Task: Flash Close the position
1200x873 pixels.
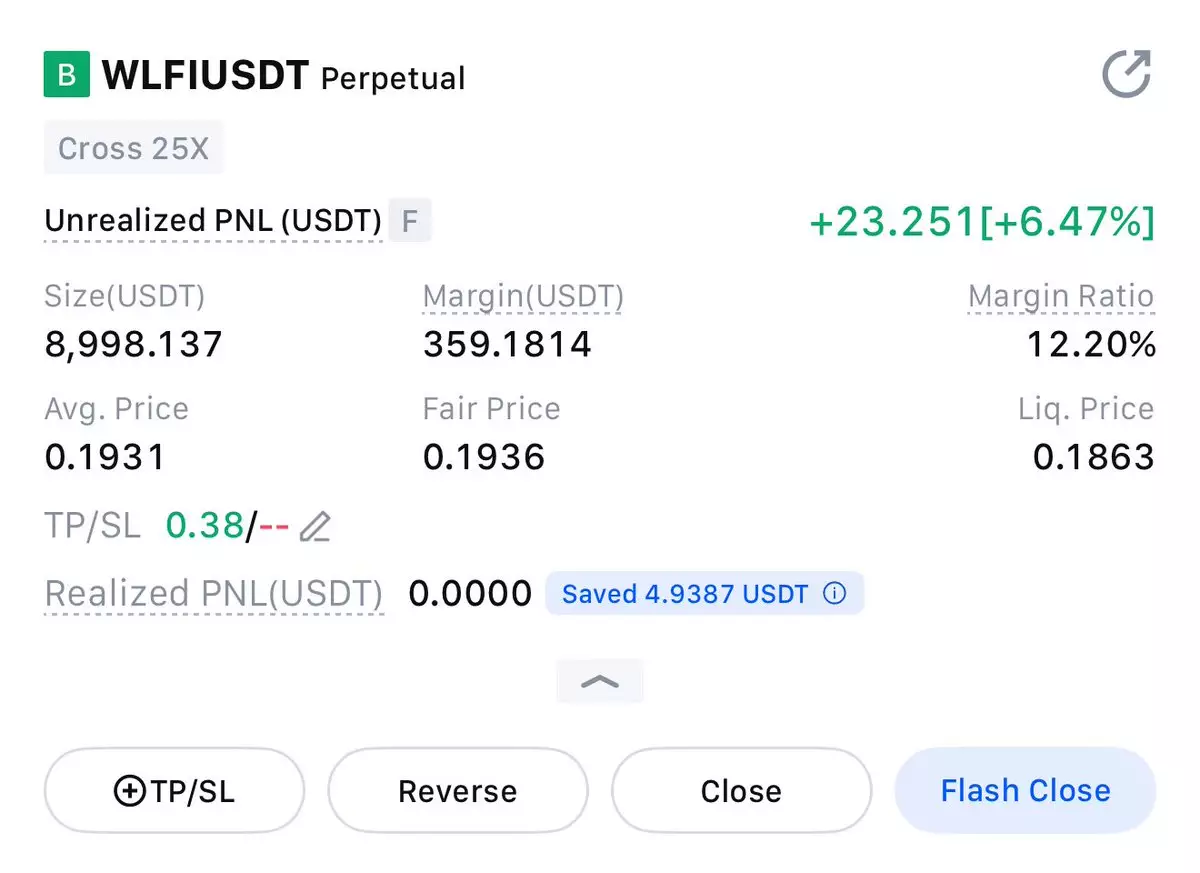Action: coord(1026,790)
